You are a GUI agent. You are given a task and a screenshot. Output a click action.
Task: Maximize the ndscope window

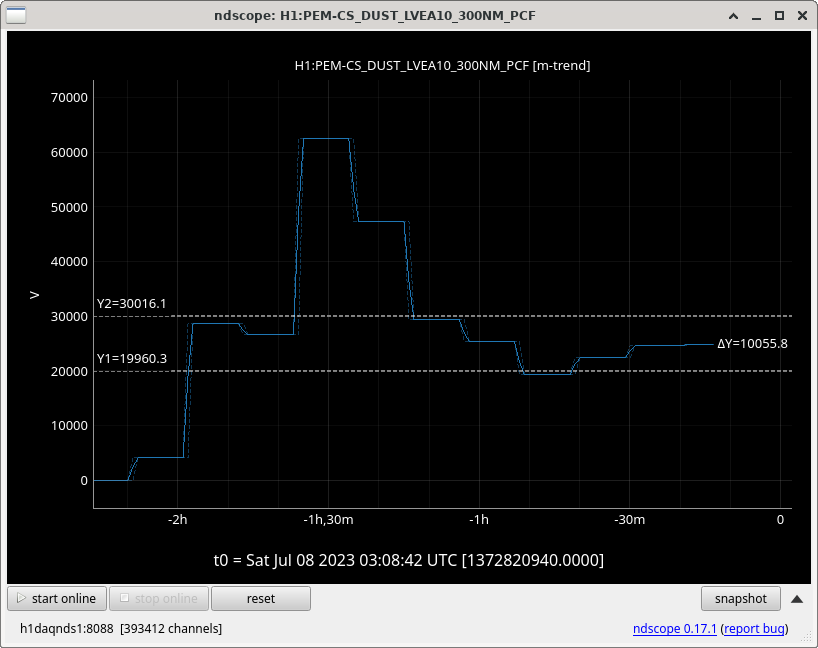click(777, 15)
